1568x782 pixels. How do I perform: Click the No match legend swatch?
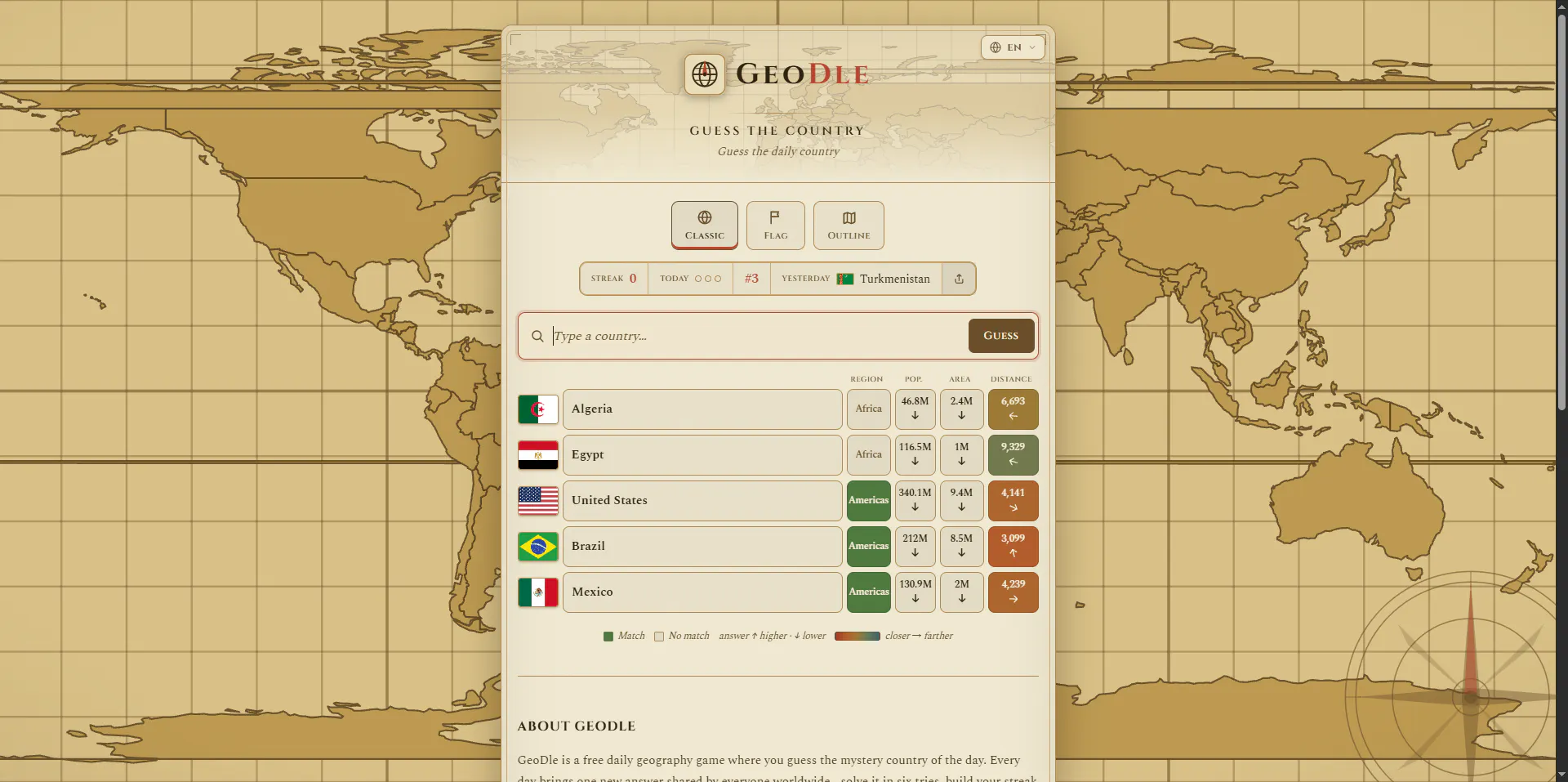pyautogui.click(x=659, y=637)
